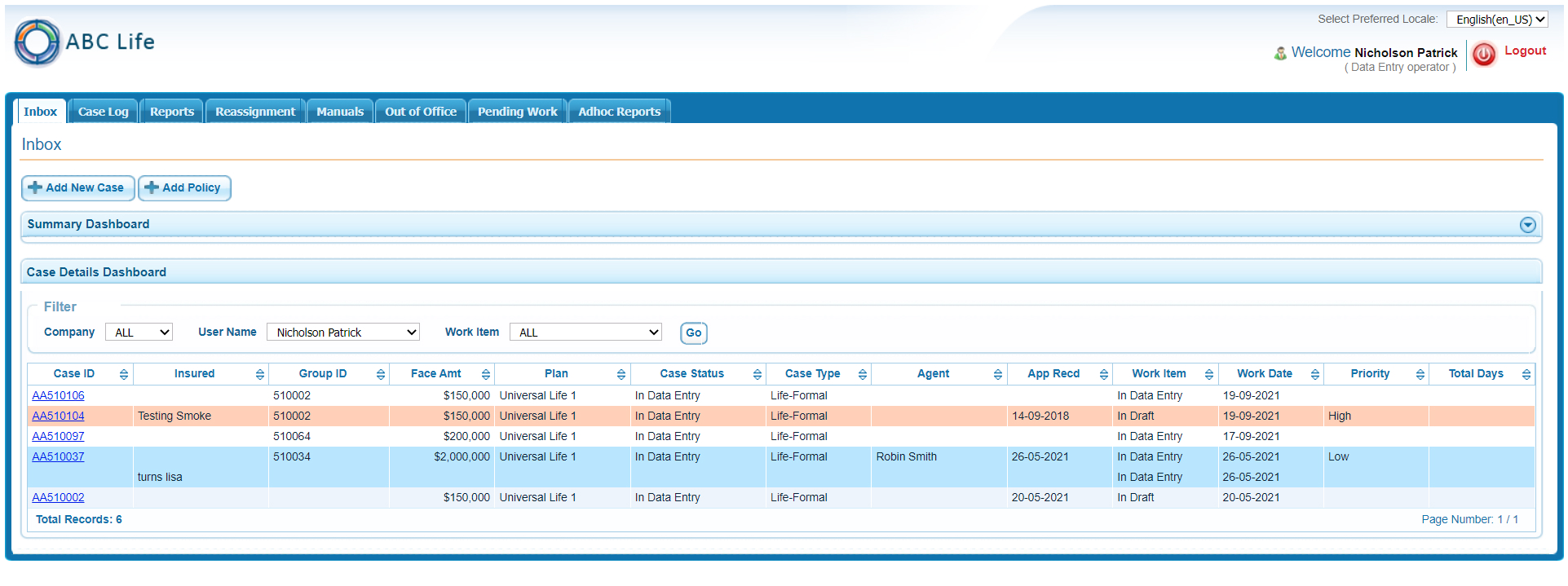
Task: Click the red Logout power icon
Action: 1483,54
